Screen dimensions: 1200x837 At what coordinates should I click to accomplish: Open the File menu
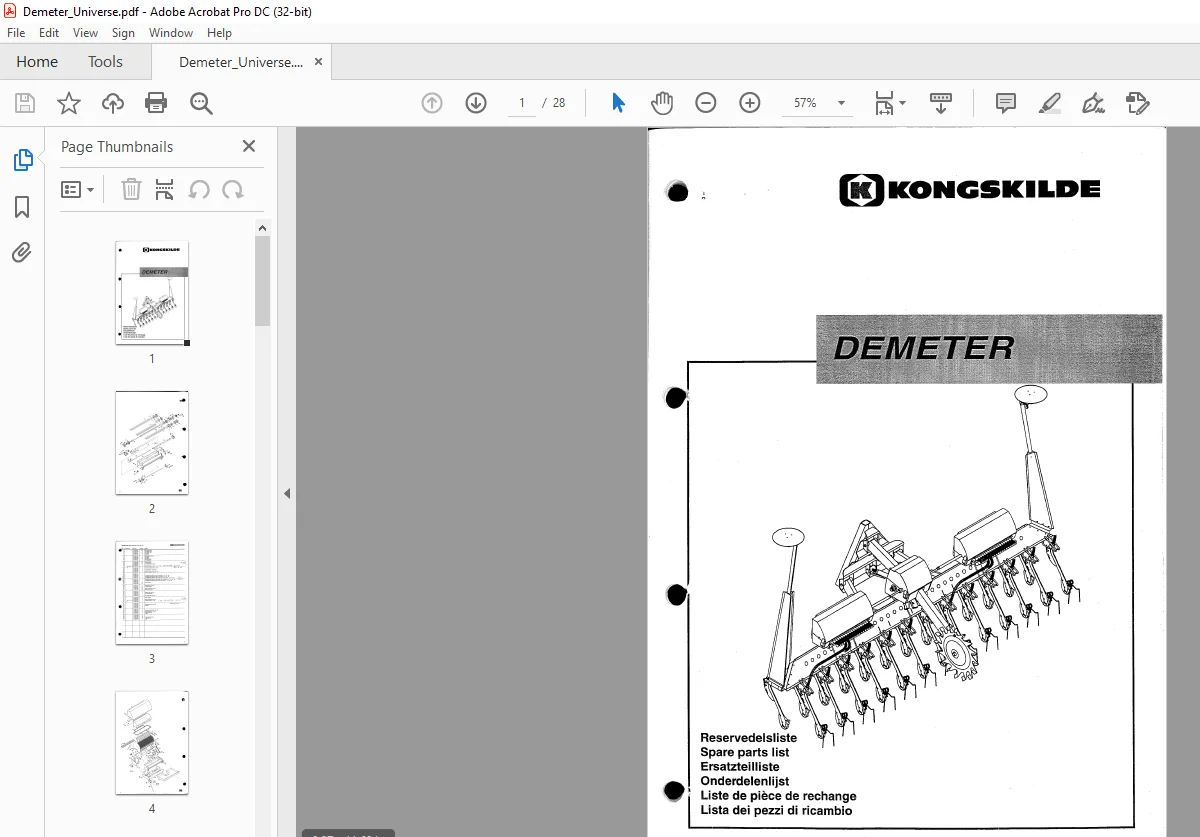[x=16, y=33]
